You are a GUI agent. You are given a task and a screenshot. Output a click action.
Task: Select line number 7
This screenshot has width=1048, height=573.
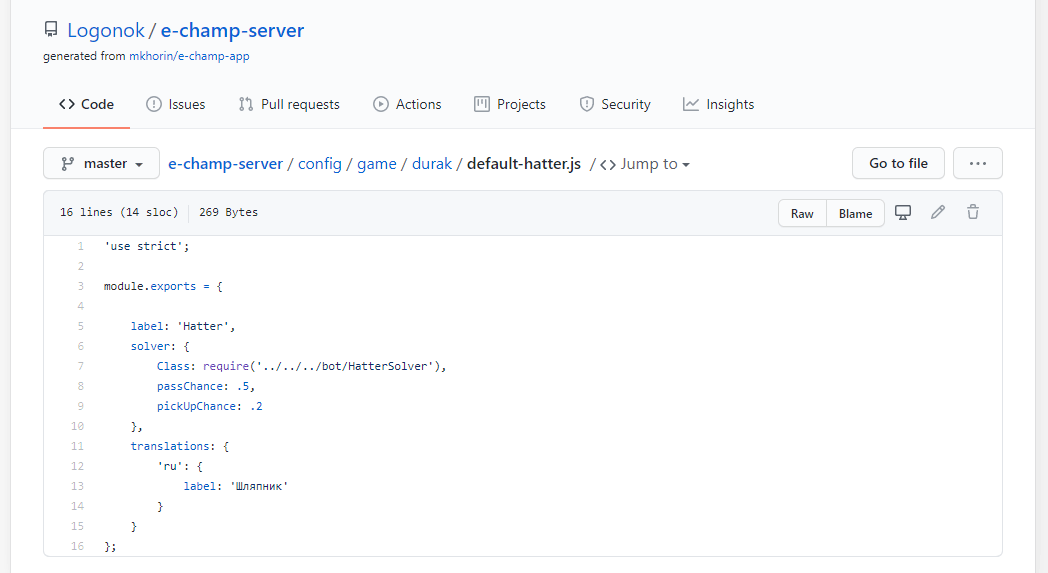80,366
